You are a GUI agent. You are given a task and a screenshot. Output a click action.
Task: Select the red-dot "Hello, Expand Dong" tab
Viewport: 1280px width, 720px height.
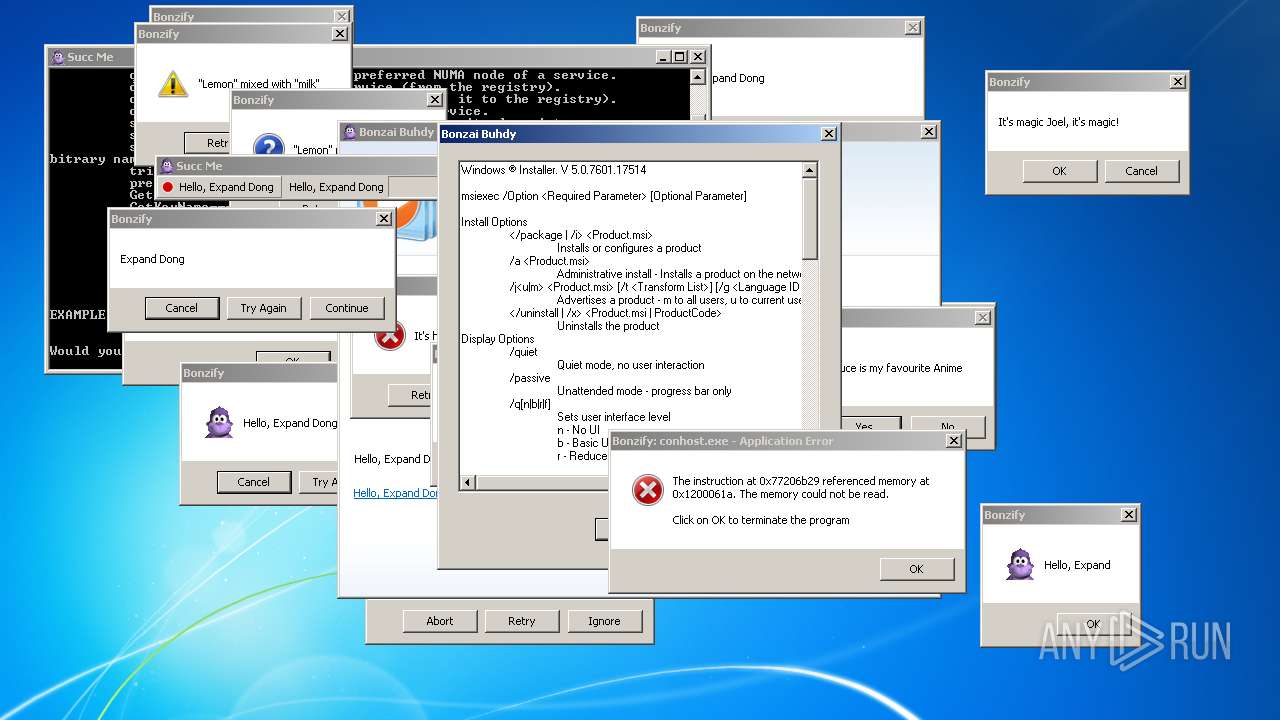218,187
